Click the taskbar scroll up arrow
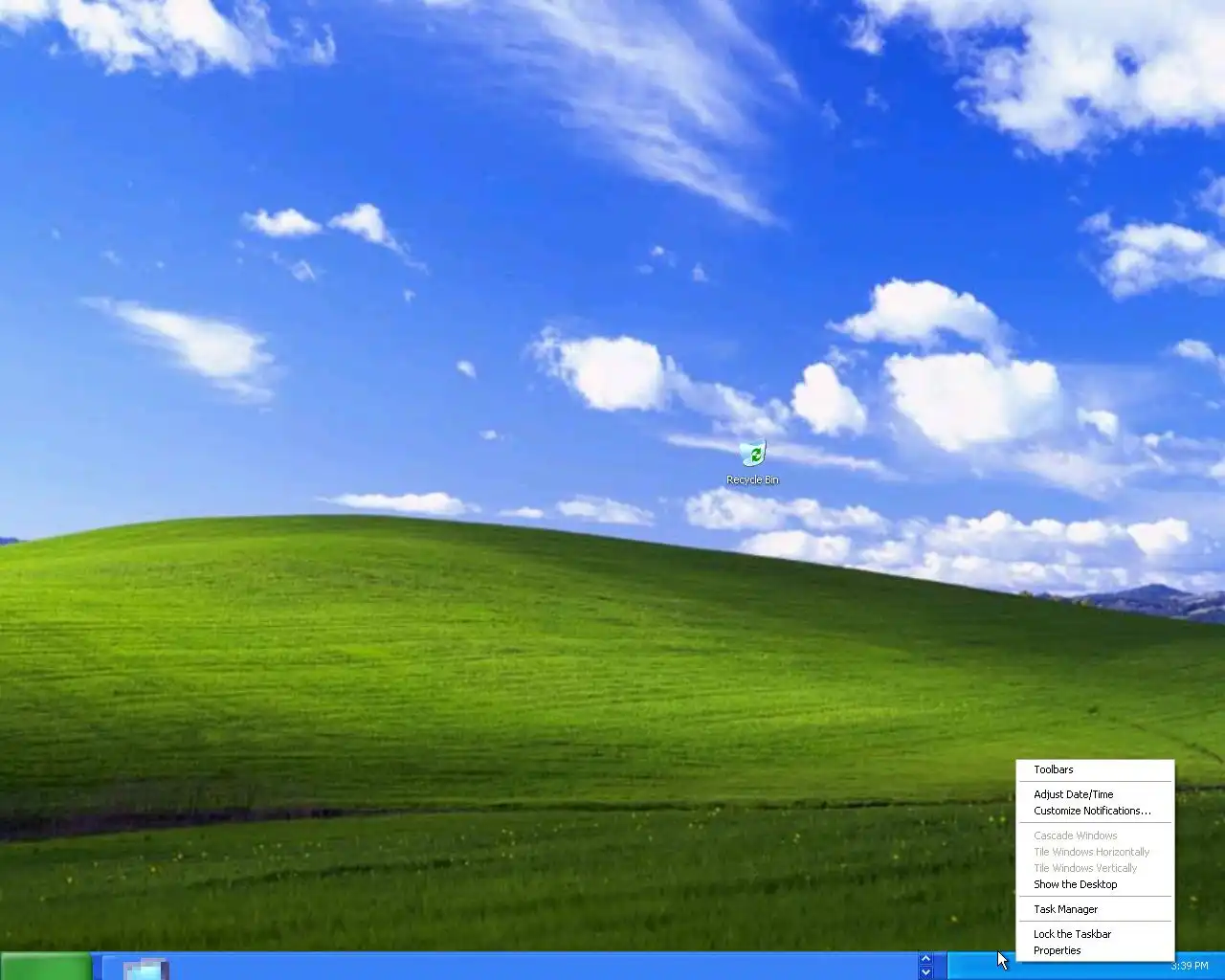 click(x=925, y=959)
